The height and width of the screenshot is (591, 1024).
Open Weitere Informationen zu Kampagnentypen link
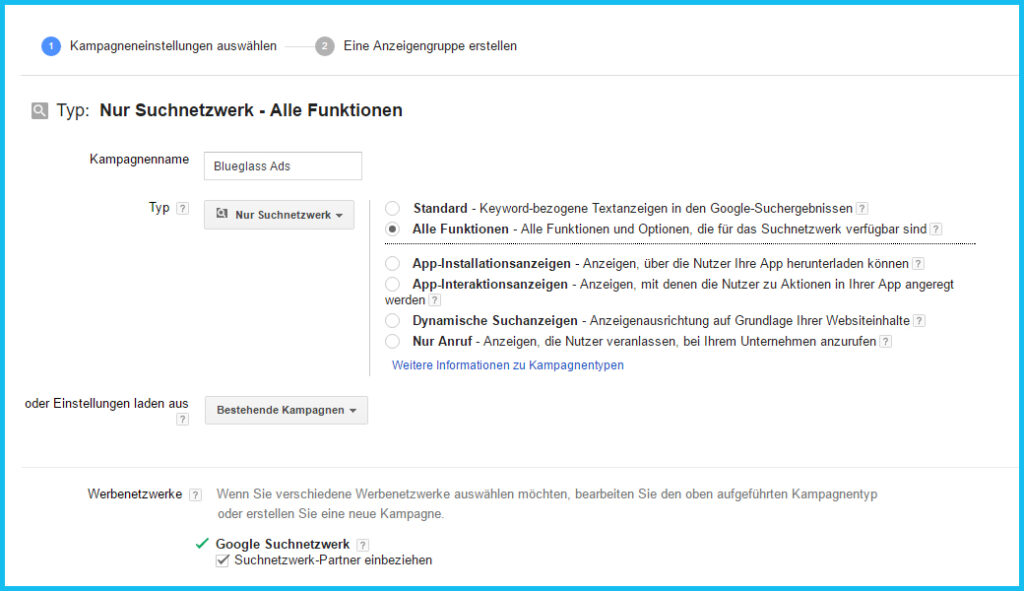click(507, 366)
